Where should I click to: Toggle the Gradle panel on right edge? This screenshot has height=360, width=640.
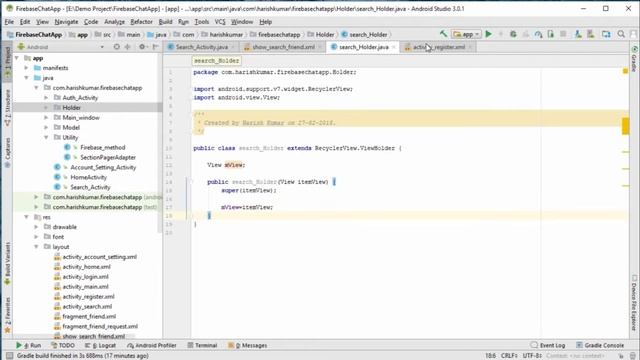[634, 58]
